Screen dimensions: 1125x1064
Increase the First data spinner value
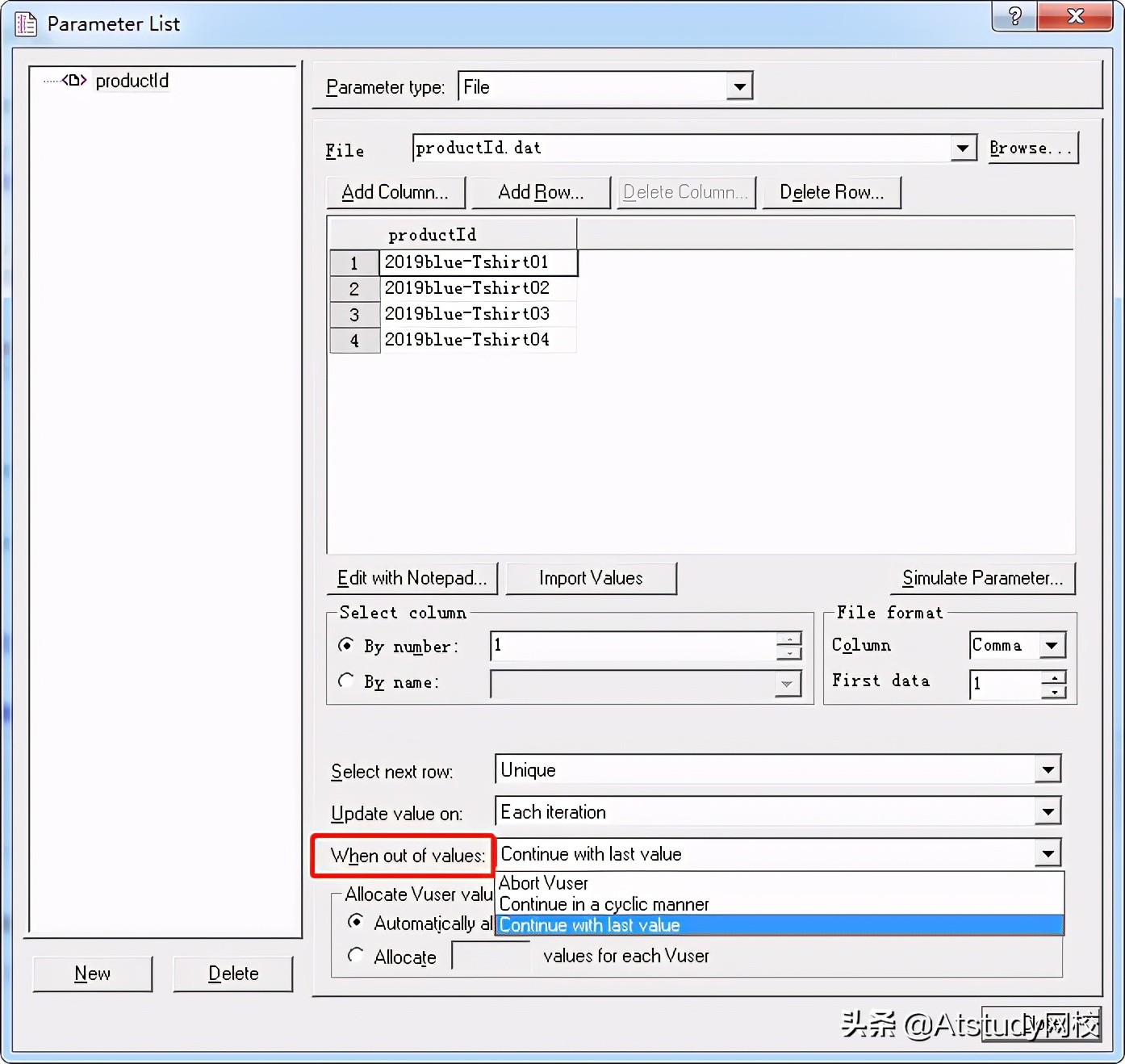[1054, 677]
